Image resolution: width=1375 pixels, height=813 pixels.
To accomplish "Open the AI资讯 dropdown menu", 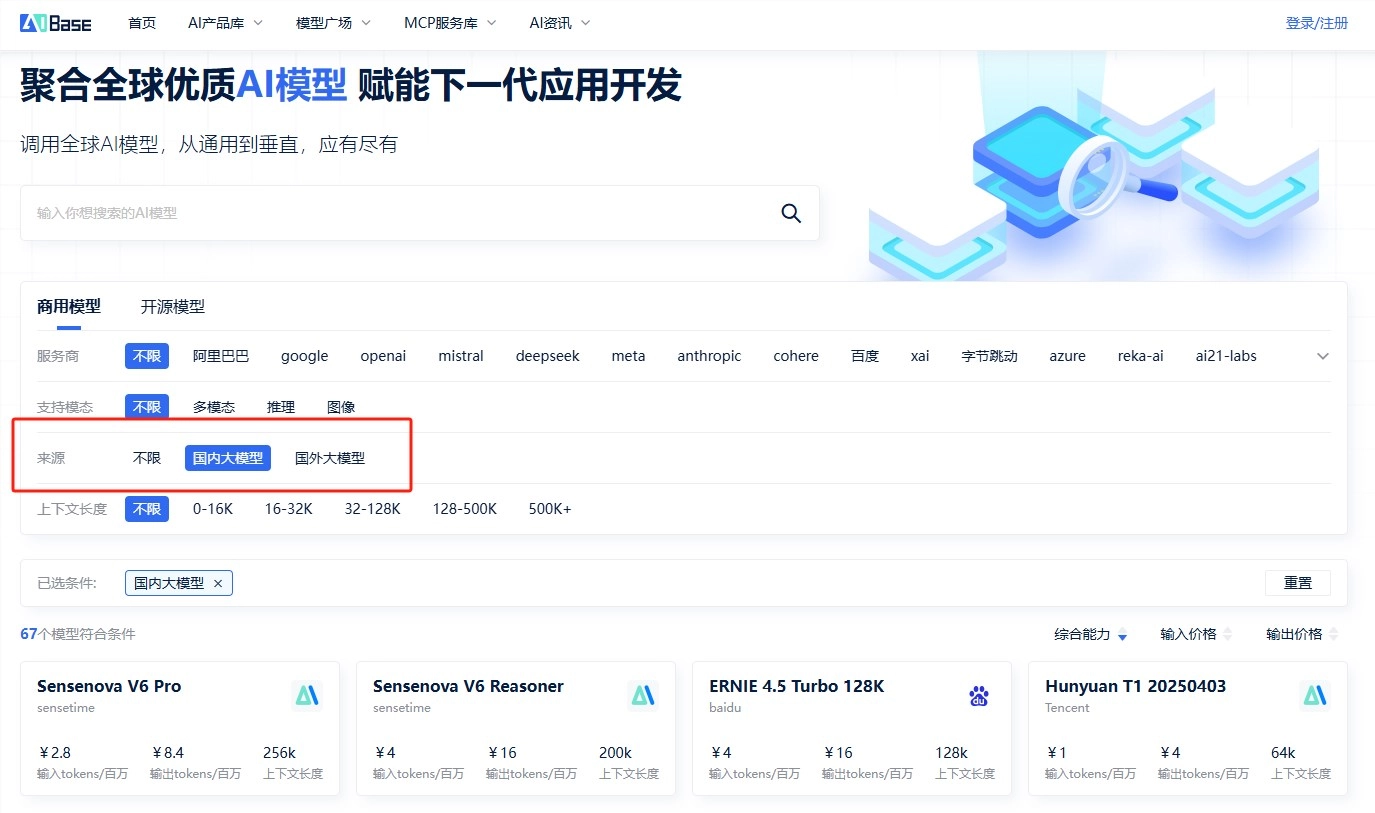I will [560, 23].
